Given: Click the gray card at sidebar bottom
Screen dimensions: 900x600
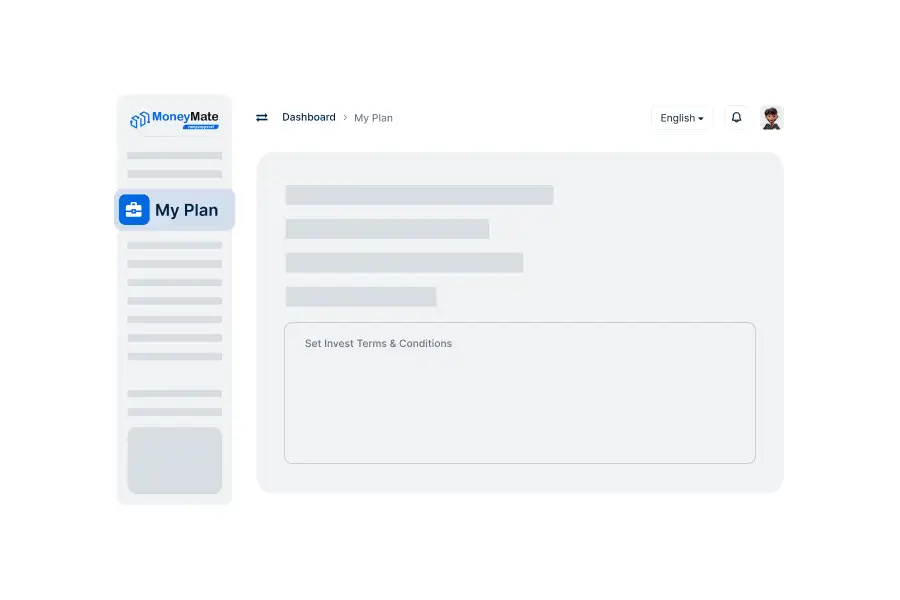Looking at the screenshot, I should click(174, 460).
